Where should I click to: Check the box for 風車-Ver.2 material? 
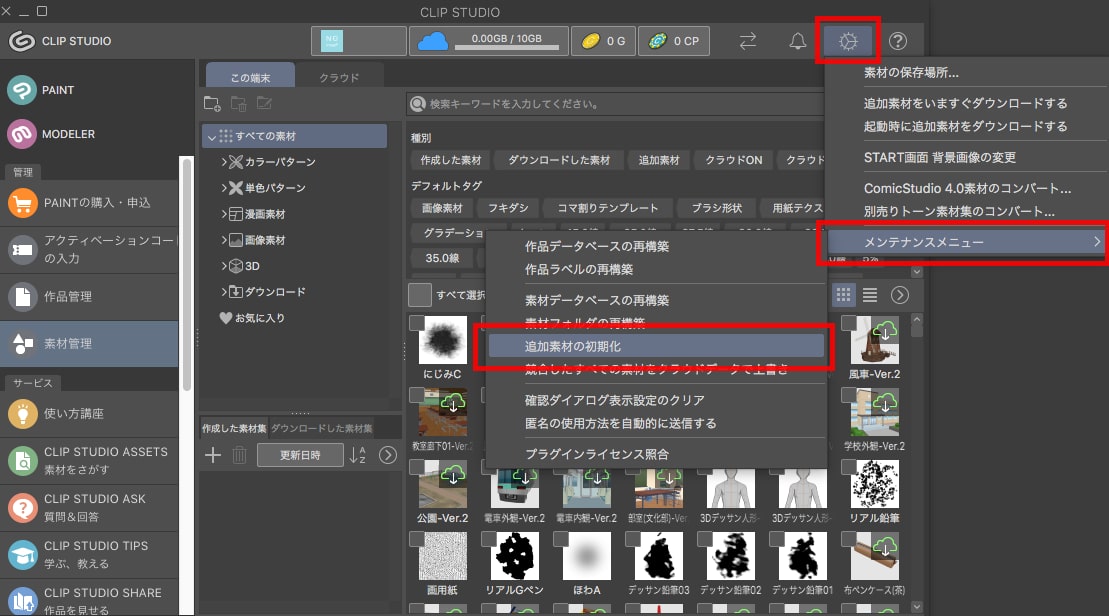849,323
